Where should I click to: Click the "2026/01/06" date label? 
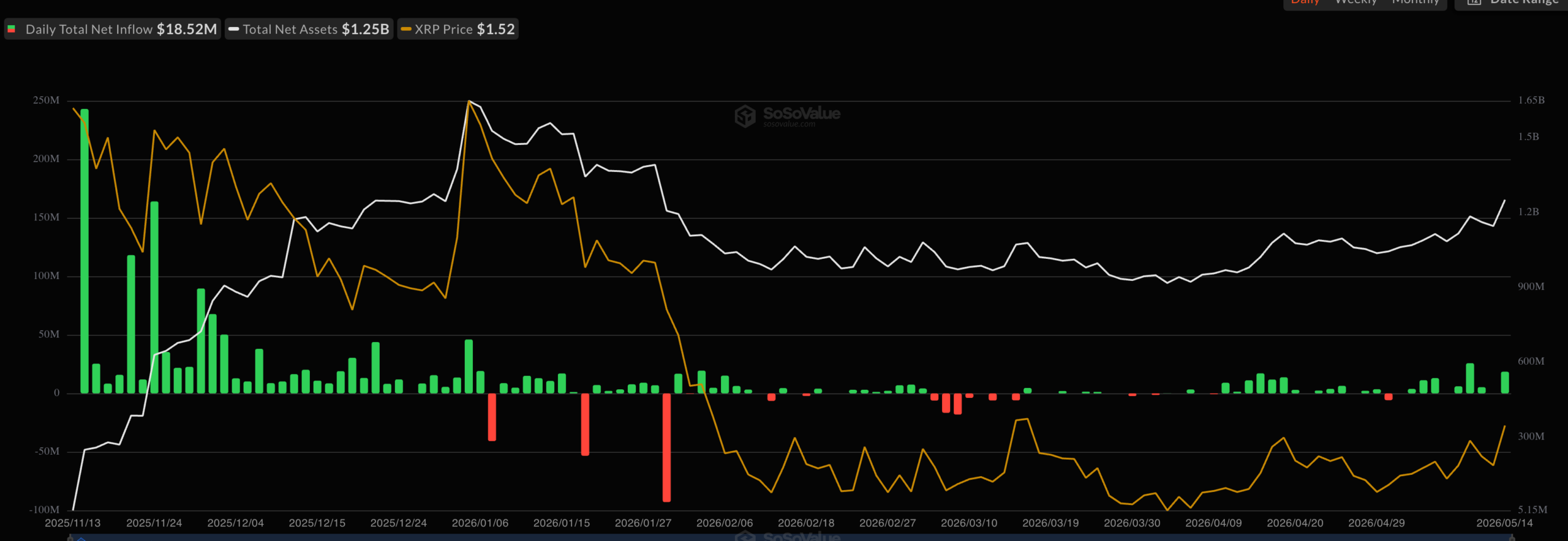(480, 523)
